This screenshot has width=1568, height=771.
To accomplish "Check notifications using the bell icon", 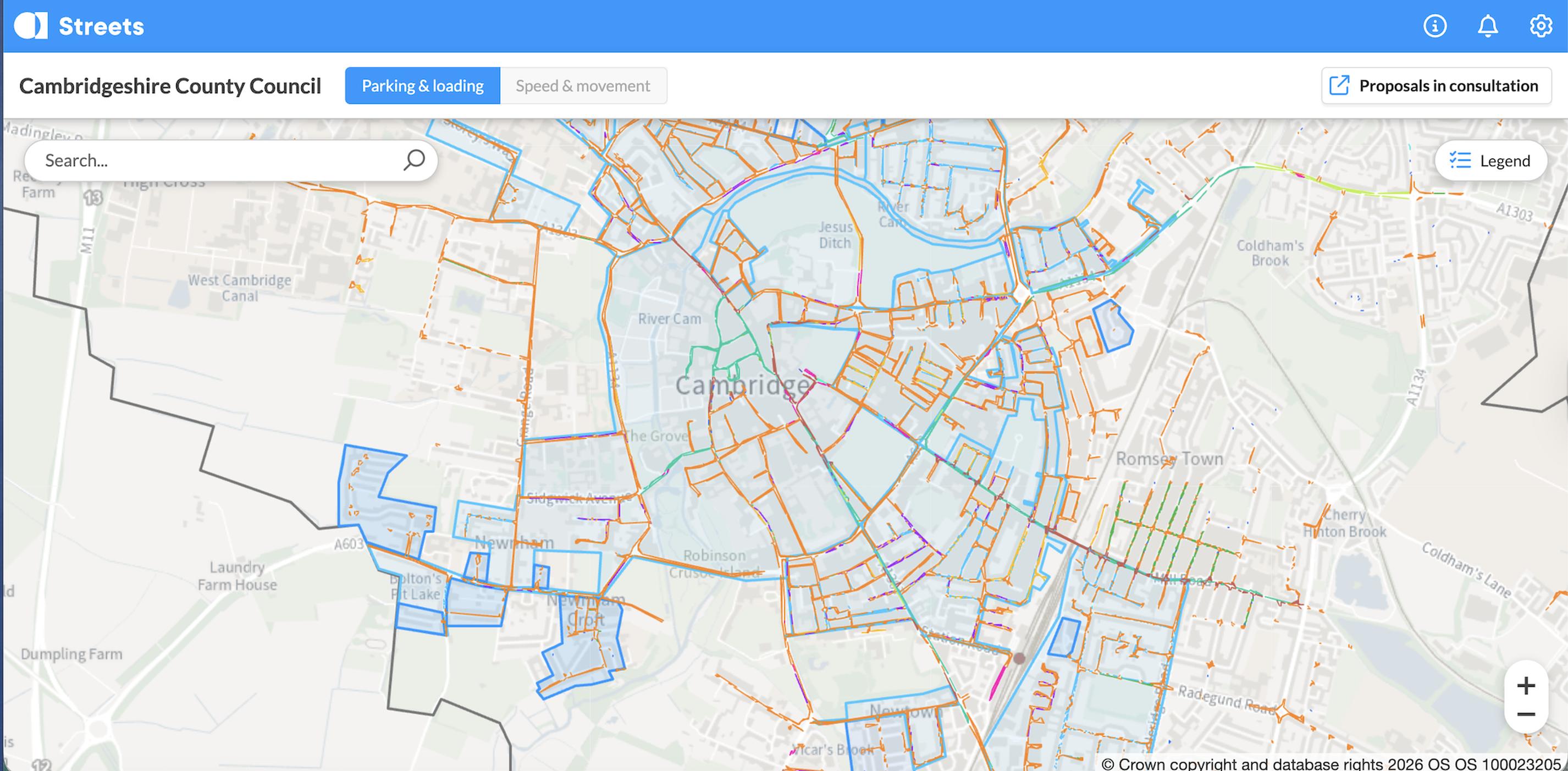I will (1488, 26).
